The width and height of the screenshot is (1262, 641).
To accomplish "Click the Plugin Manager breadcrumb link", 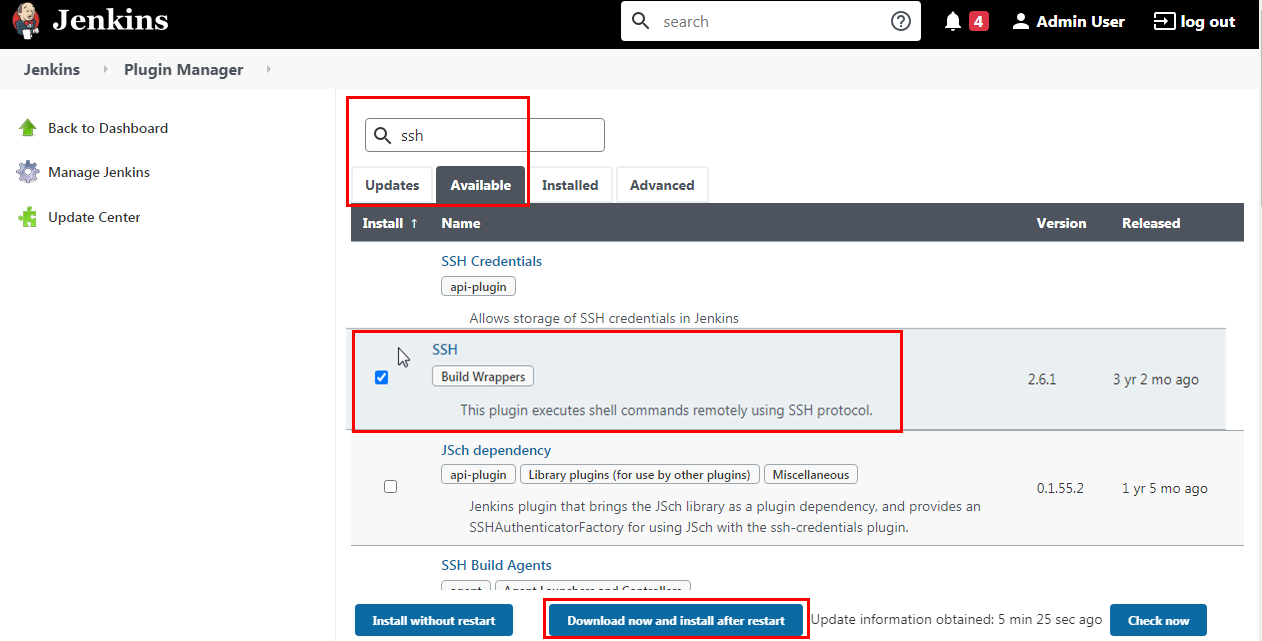I will coord(184,70).
